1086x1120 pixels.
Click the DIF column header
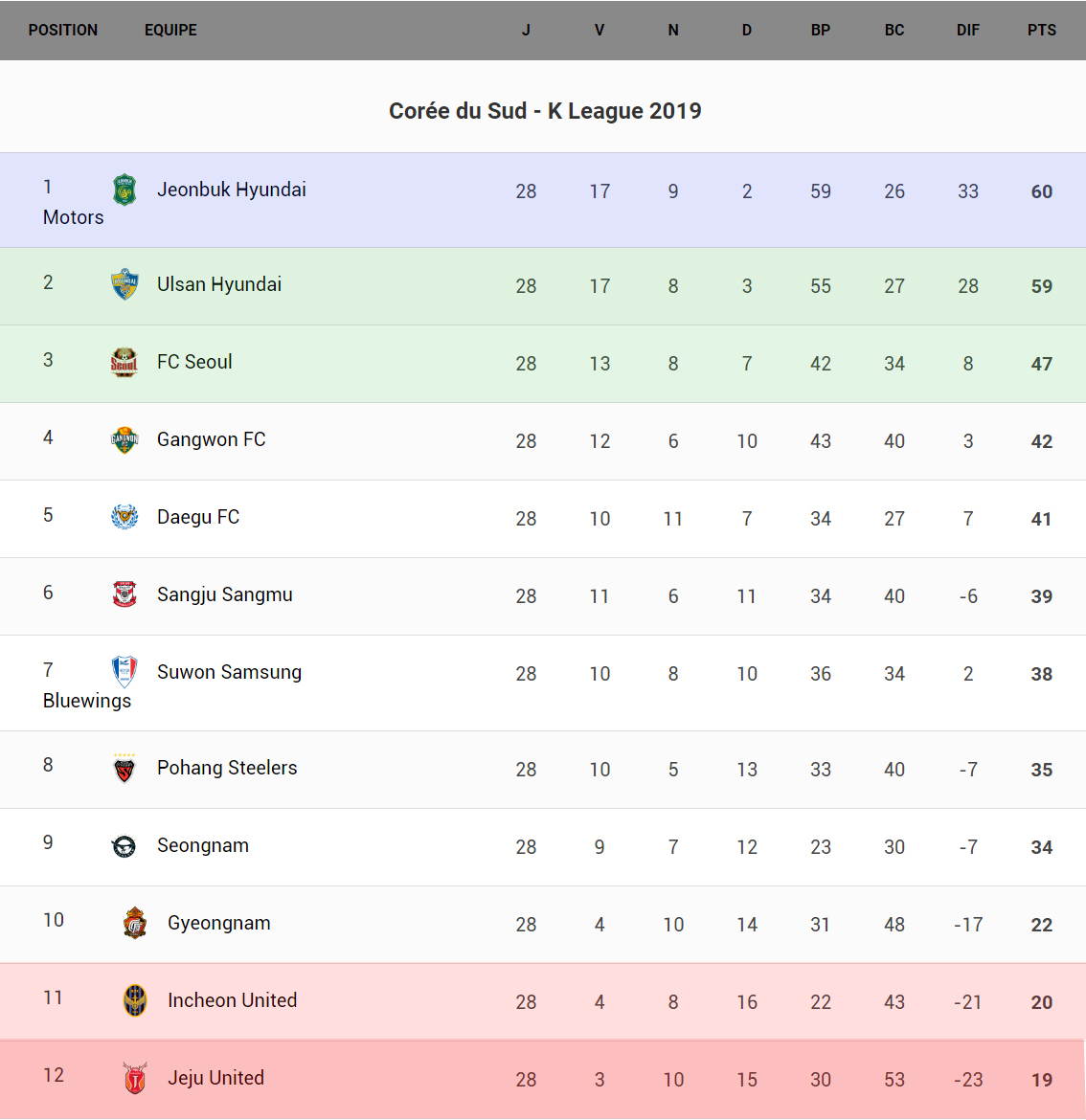tap(968, 30)
